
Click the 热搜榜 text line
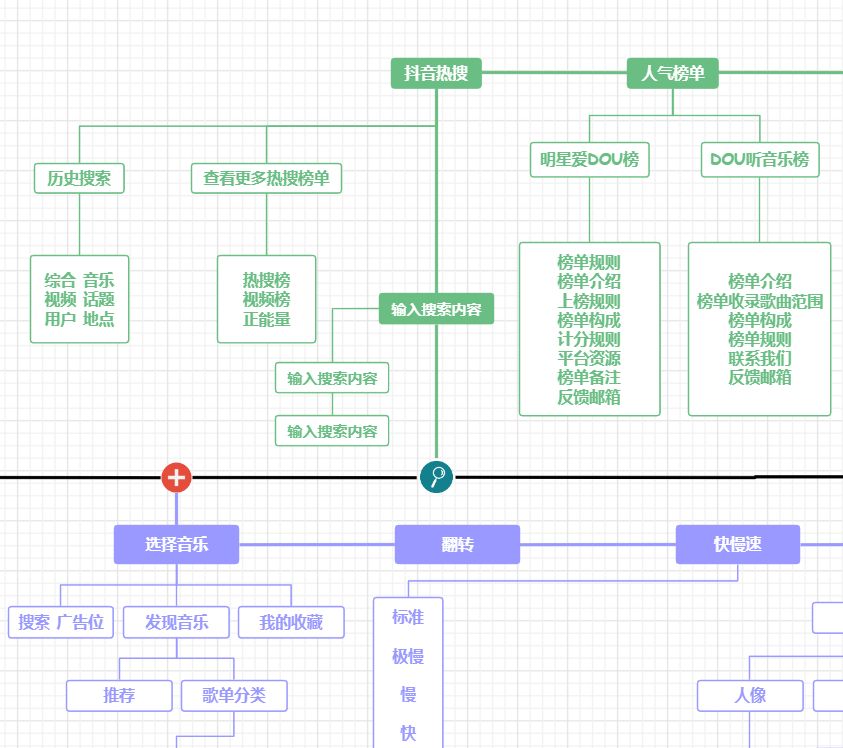tap(266, 280)
